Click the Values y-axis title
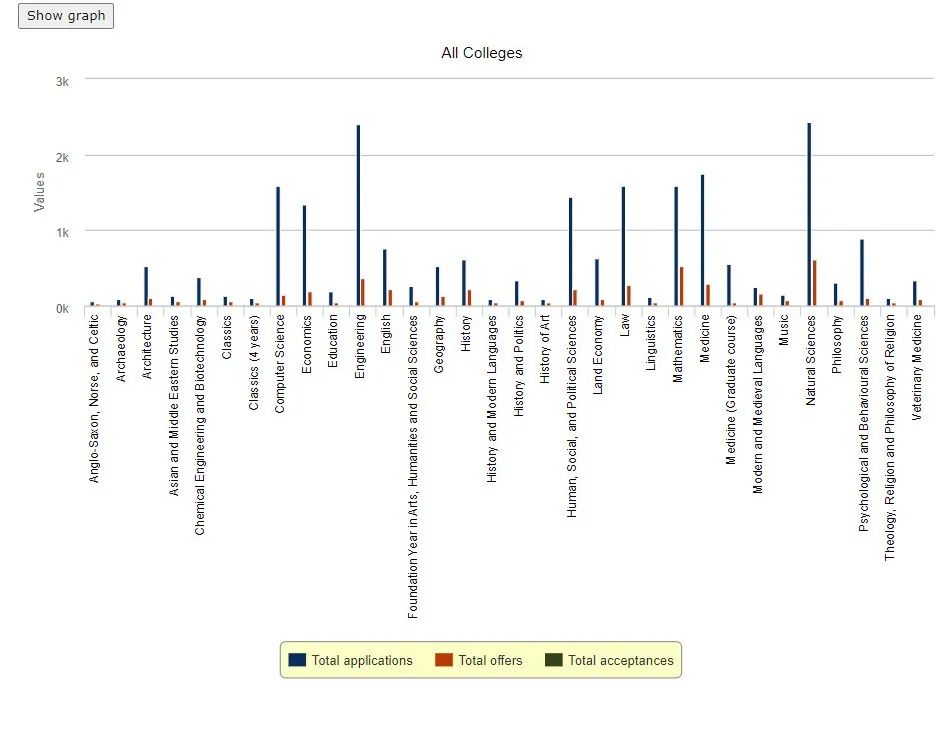941x751 pixels. (x=39, y=192)
